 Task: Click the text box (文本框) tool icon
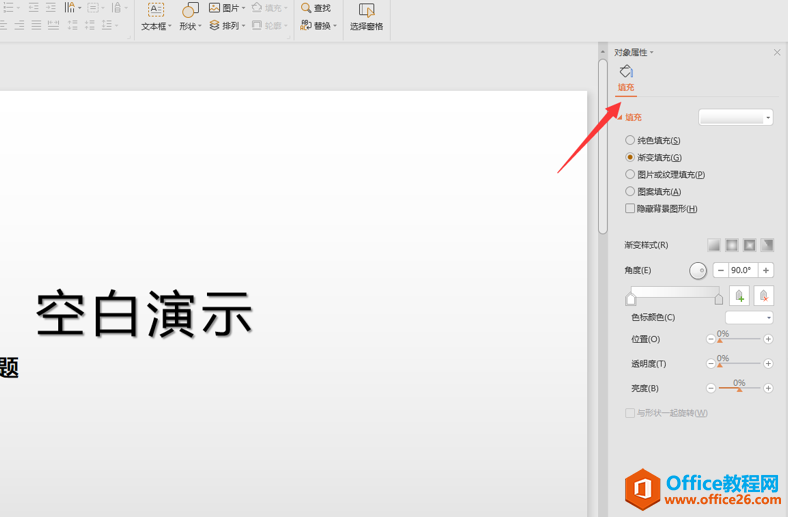click(156, 10)
